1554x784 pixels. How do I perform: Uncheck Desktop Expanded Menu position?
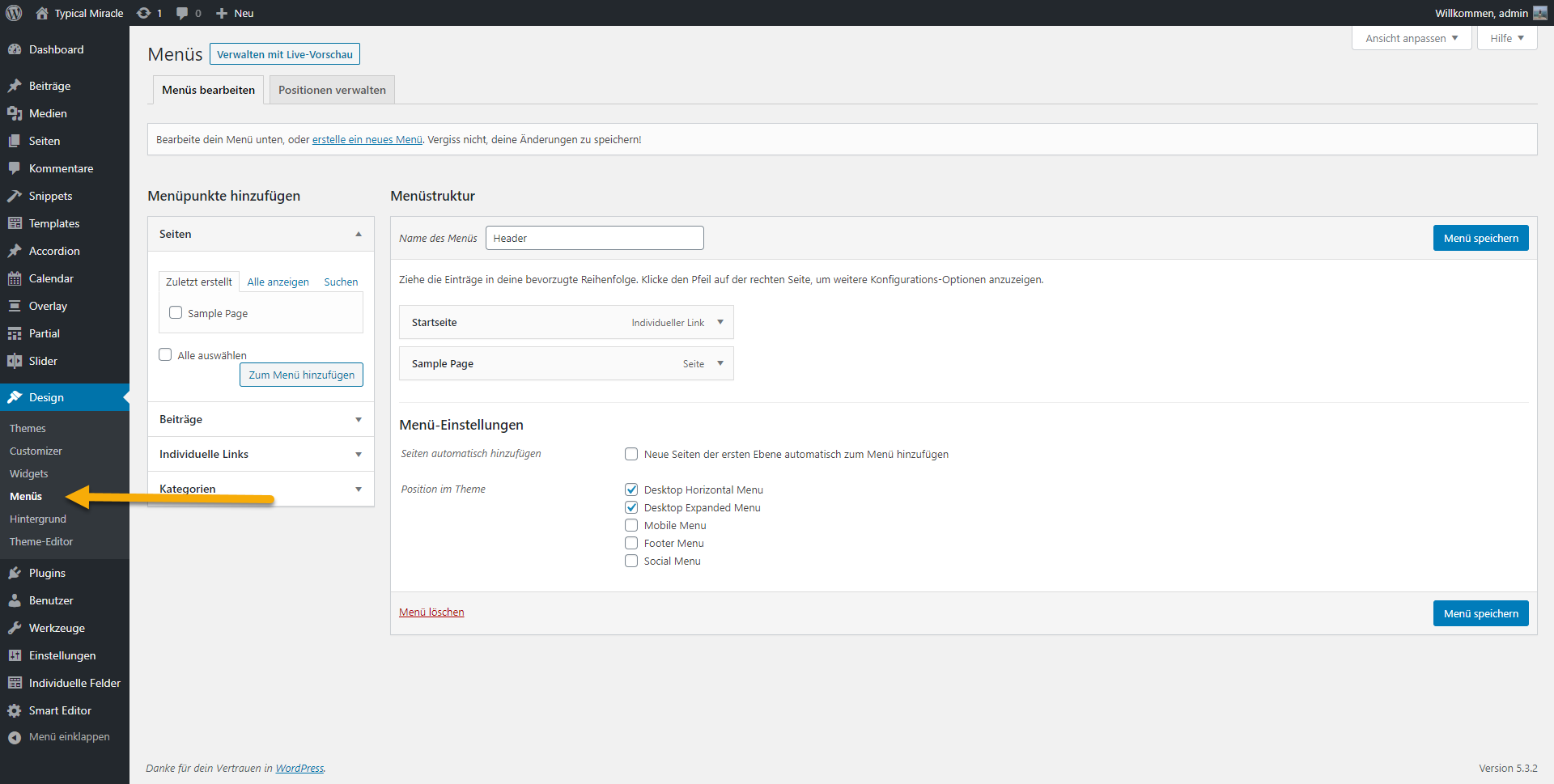[x=631, y=507]
